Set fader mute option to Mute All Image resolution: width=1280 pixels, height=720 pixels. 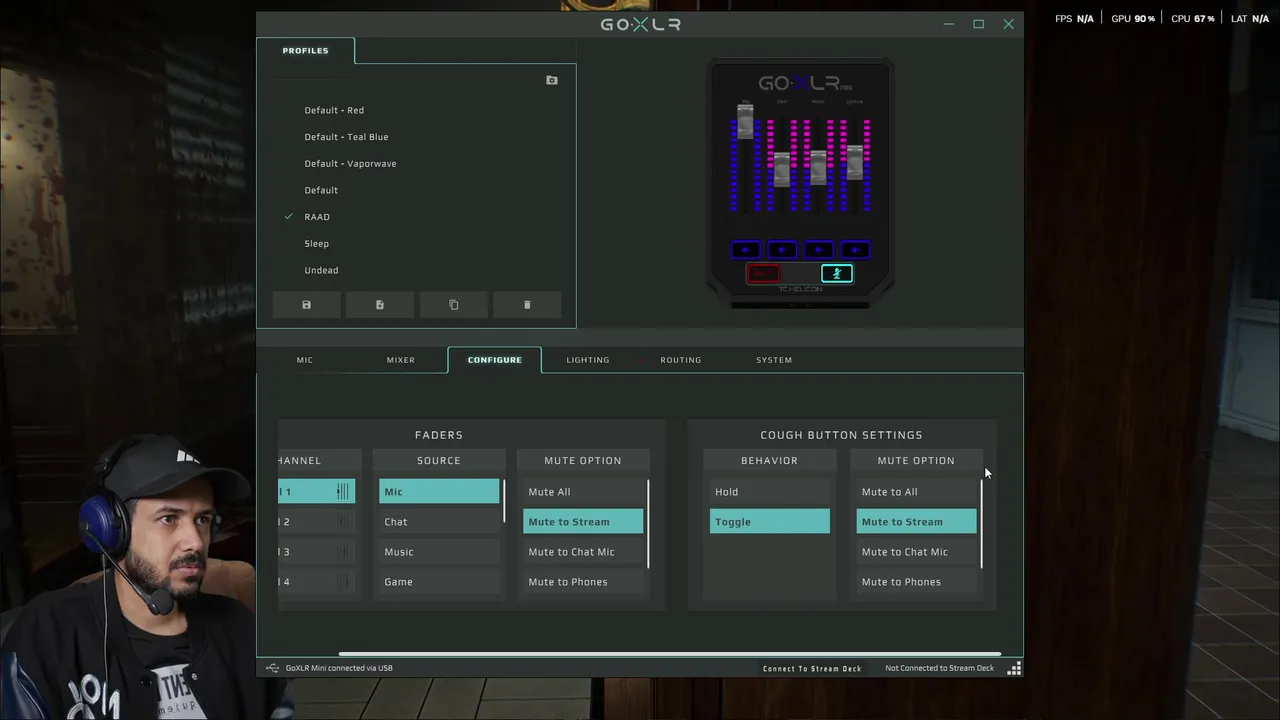(583, 491)
